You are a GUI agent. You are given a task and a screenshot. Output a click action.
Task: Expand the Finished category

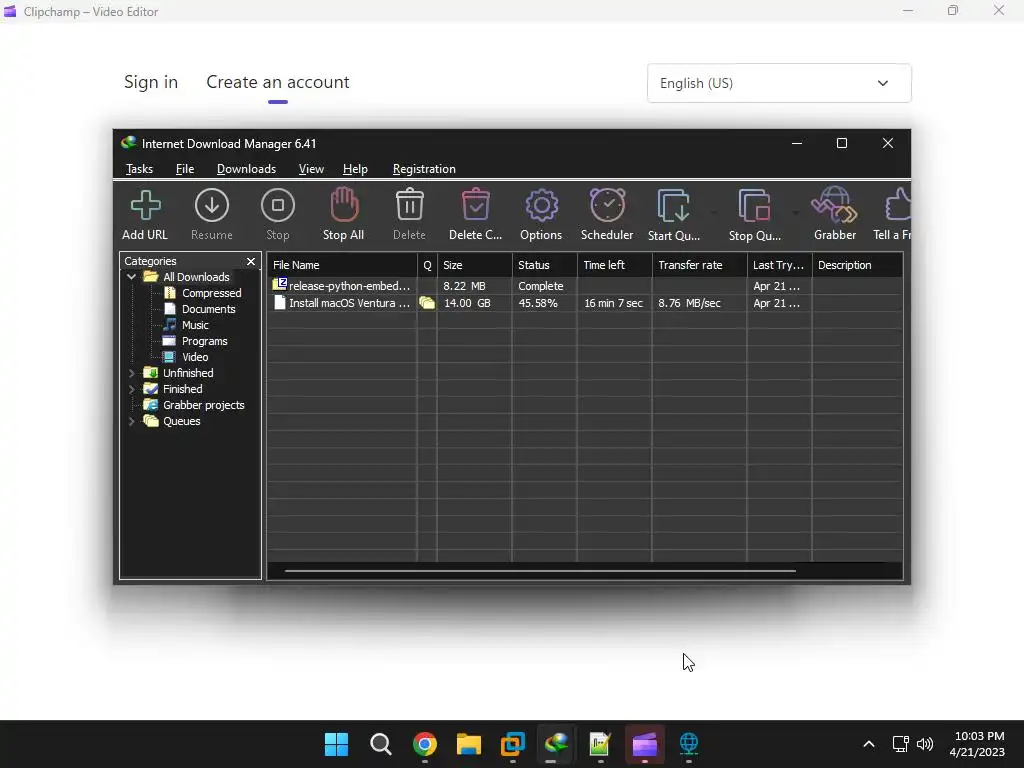point(131,389)
